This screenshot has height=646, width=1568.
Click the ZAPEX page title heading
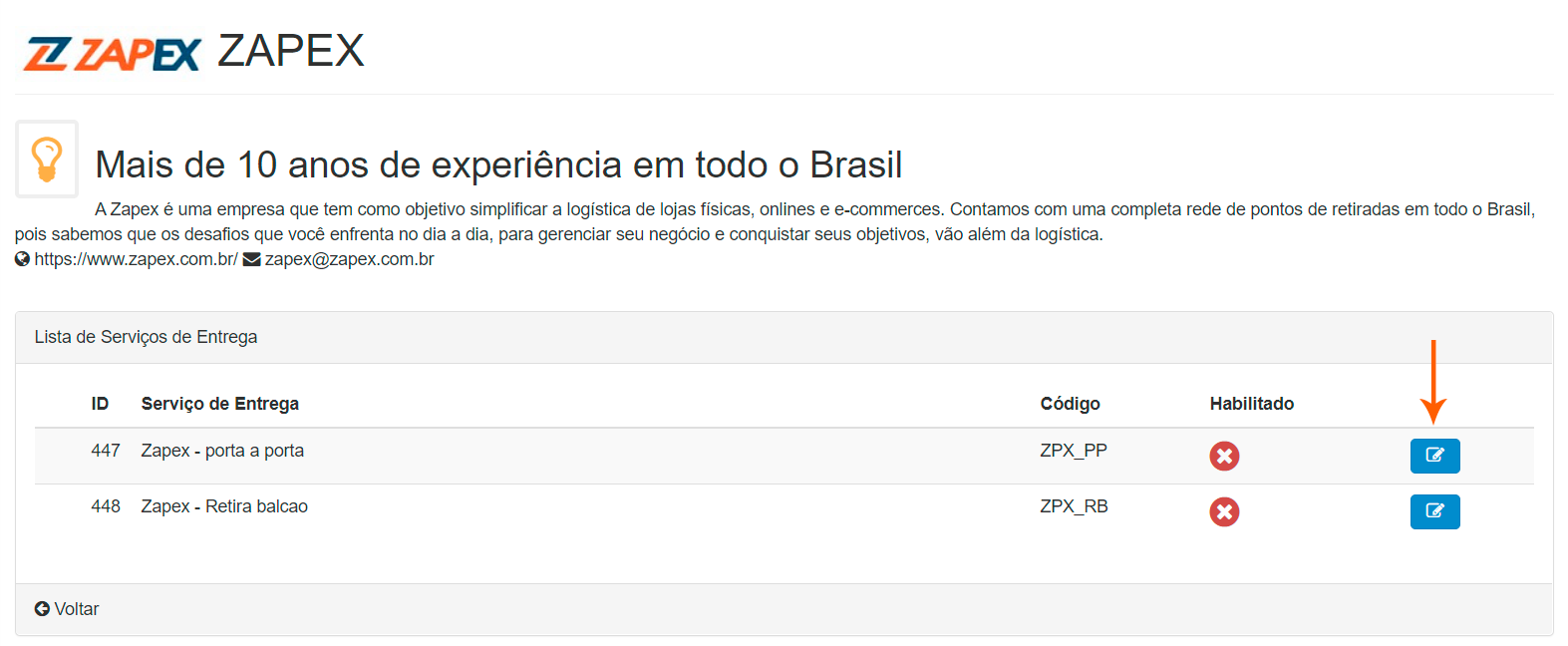291,51
